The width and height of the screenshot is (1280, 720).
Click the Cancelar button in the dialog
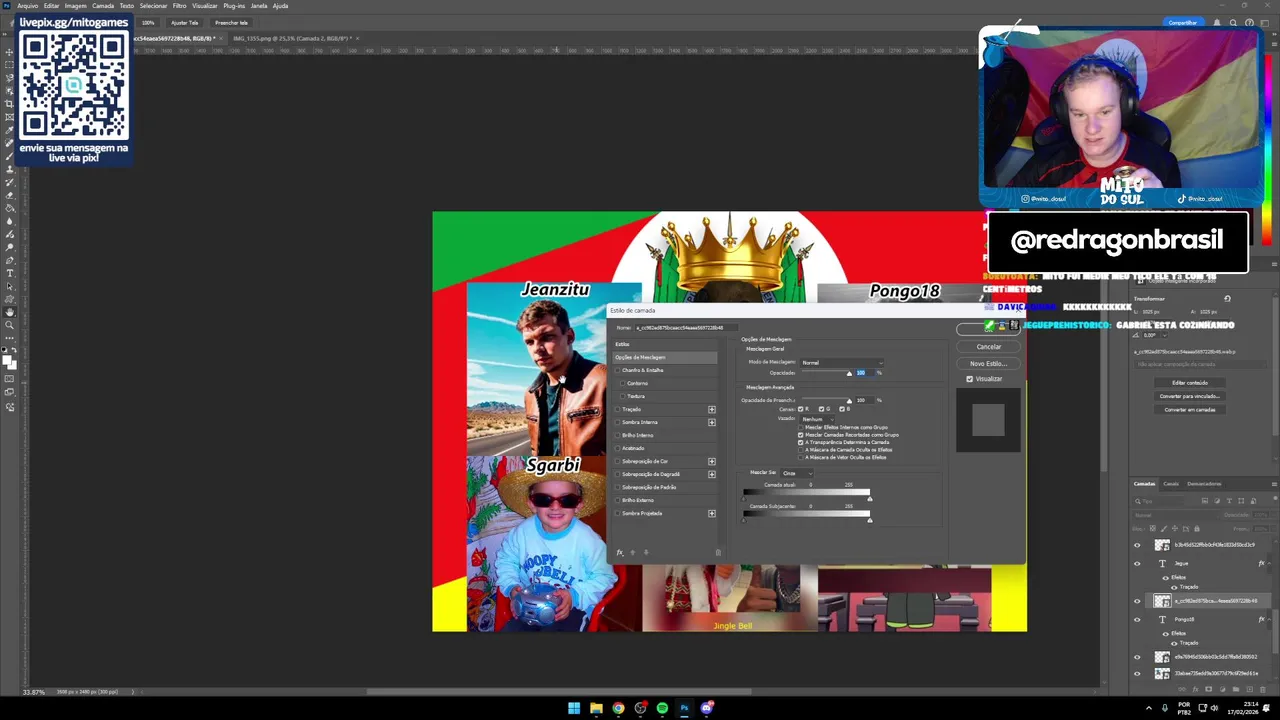click(988, 347)
